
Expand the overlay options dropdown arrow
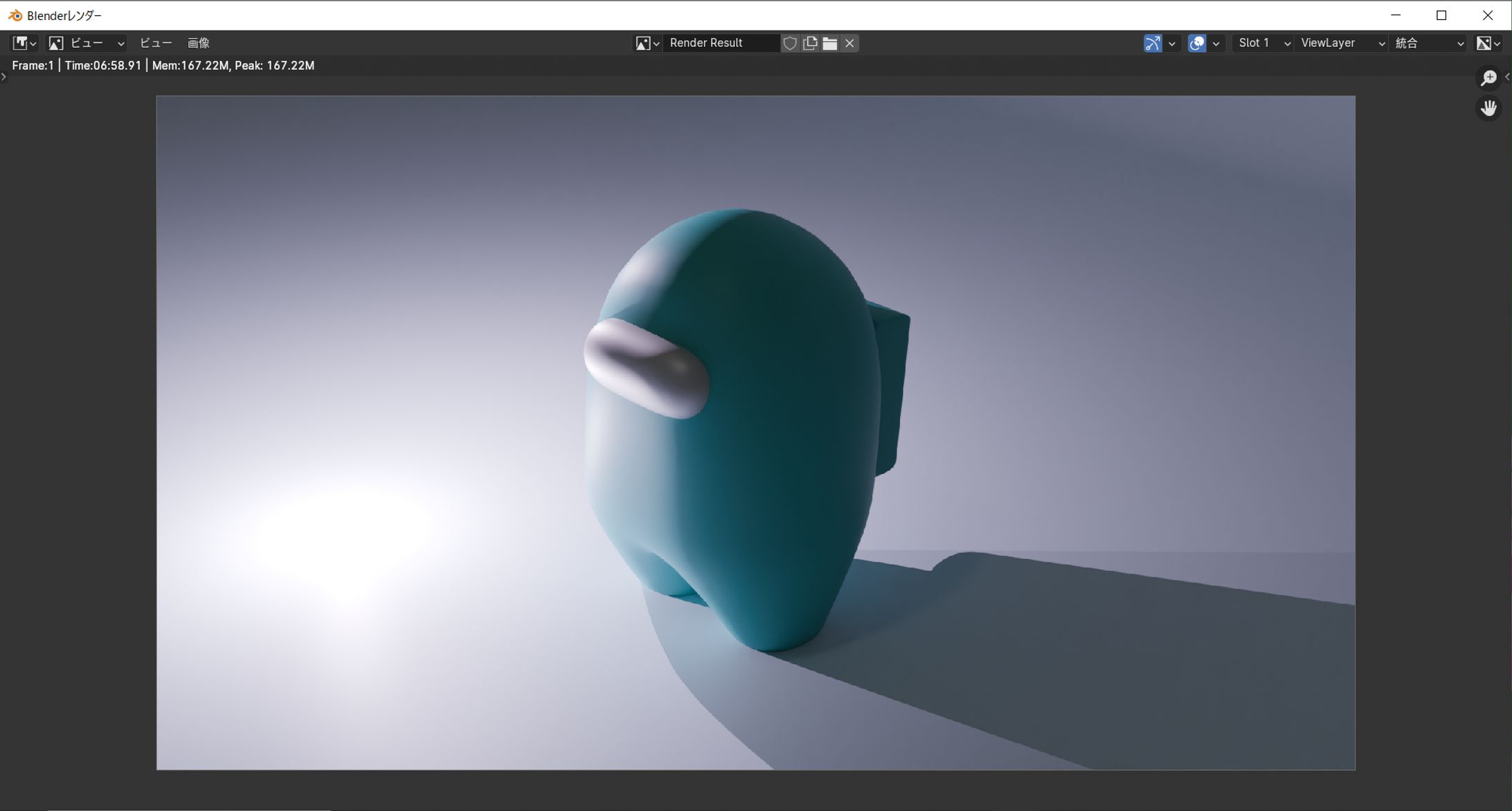tap(1216, 43)
